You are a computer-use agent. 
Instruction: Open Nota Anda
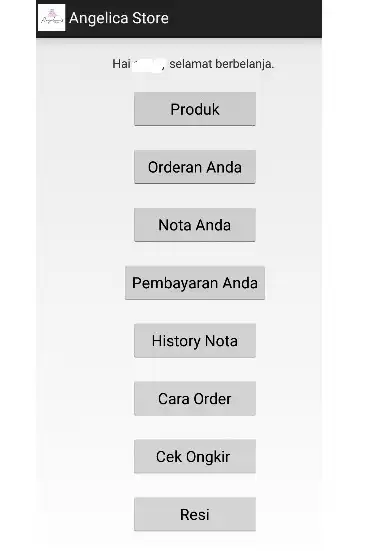click(195, 225)
